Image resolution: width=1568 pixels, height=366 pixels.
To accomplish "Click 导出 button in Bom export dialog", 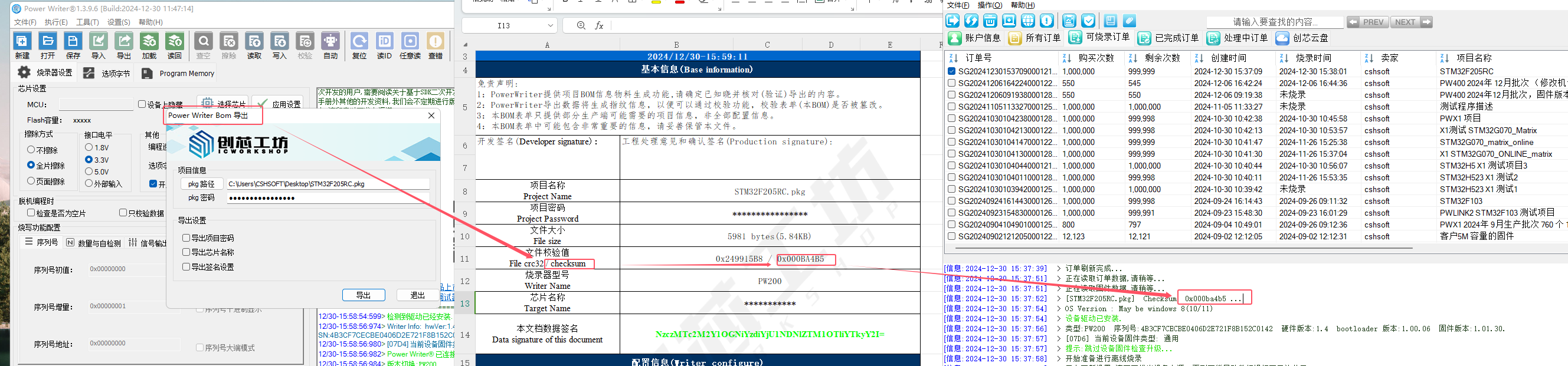I will tap(364, 295).
